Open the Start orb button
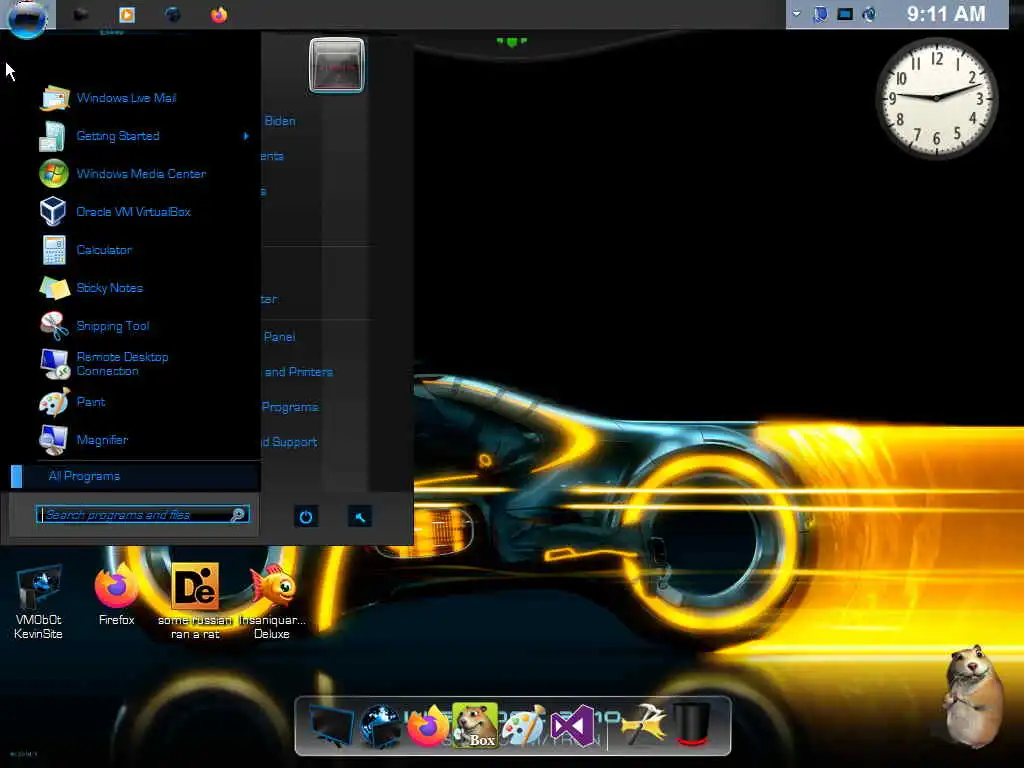Image resolution: width=1024 pixels, height=768 pixels. [x=27, y=18]
